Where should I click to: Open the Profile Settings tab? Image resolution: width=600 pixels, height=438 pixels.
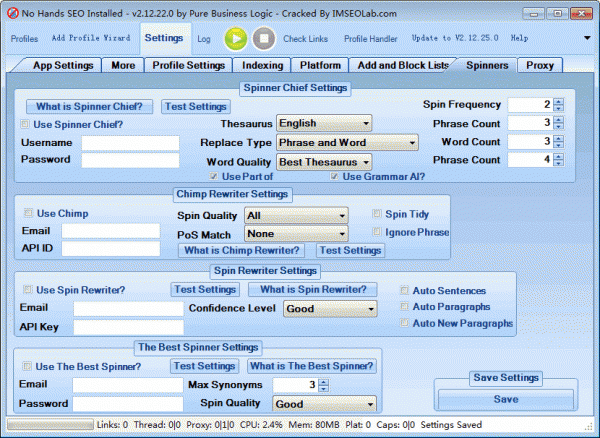188,65
